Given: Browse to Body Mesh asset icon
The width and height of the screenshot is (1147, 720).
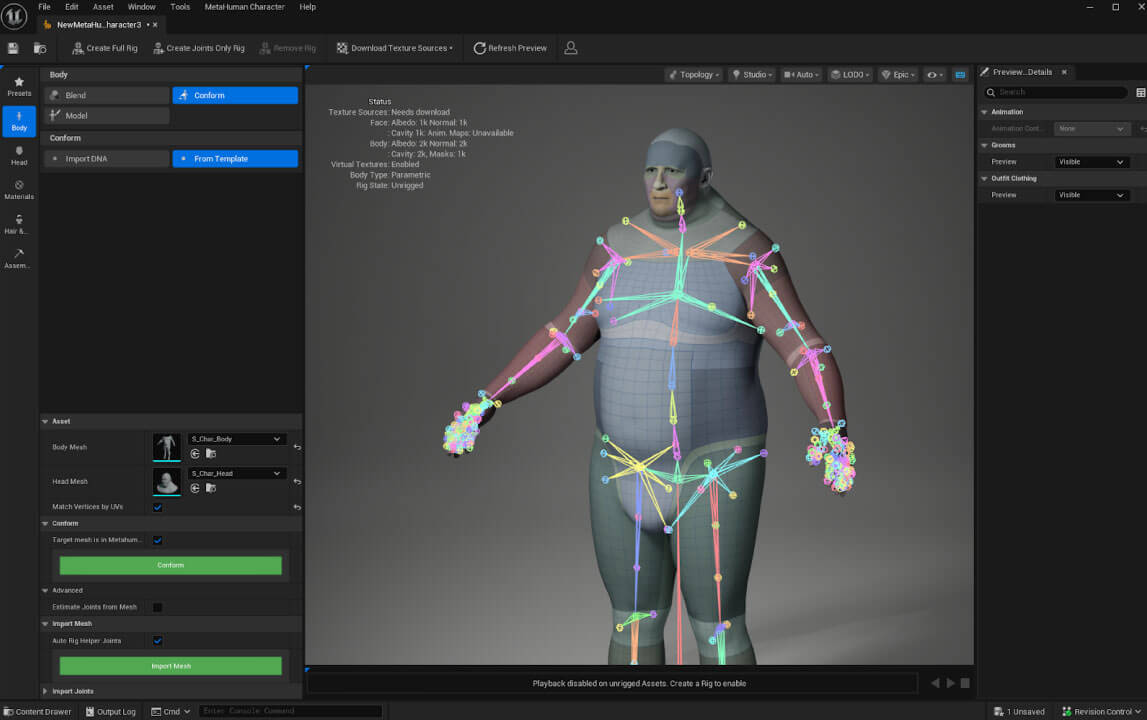Looking at the screenshot, I should pos(211,454).
